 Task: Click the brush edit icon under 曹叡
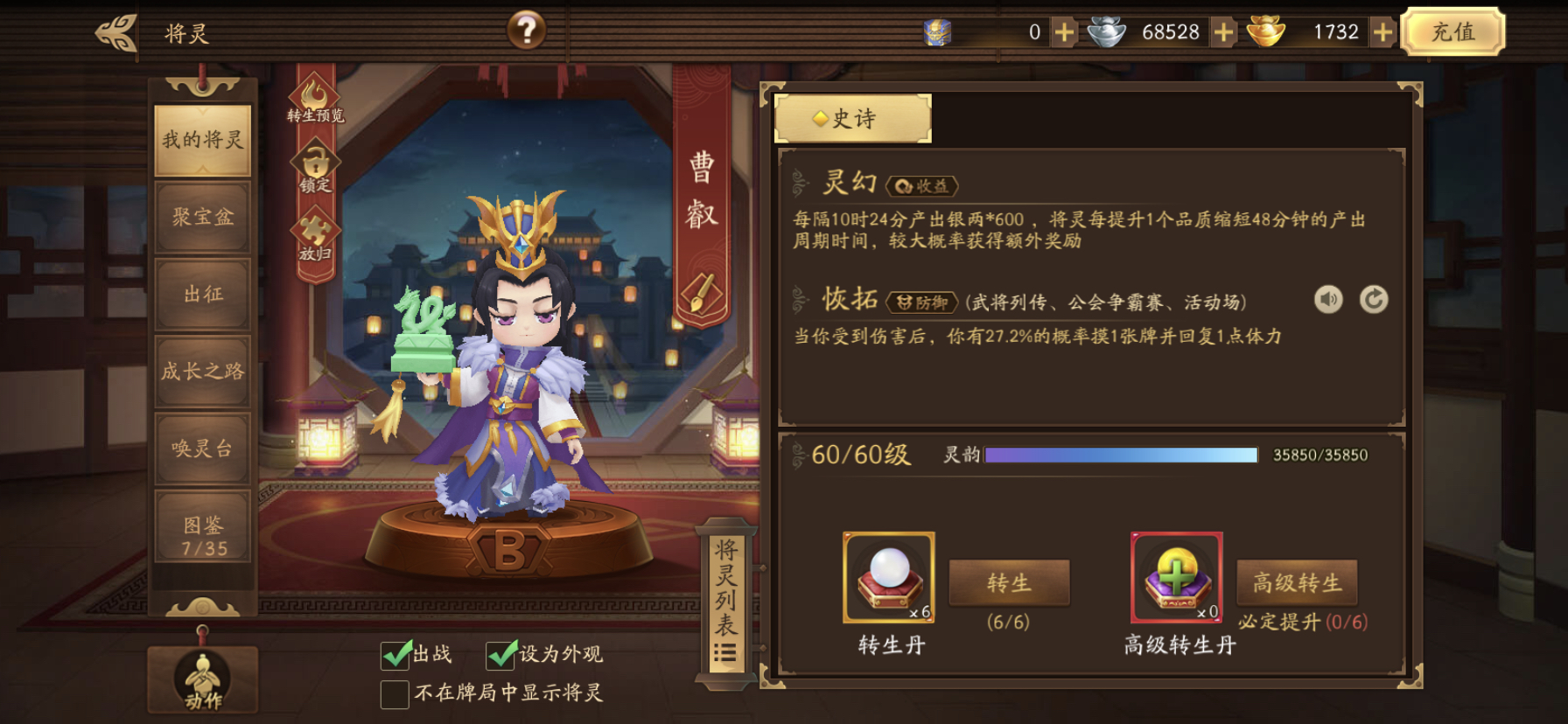point(702,292)
